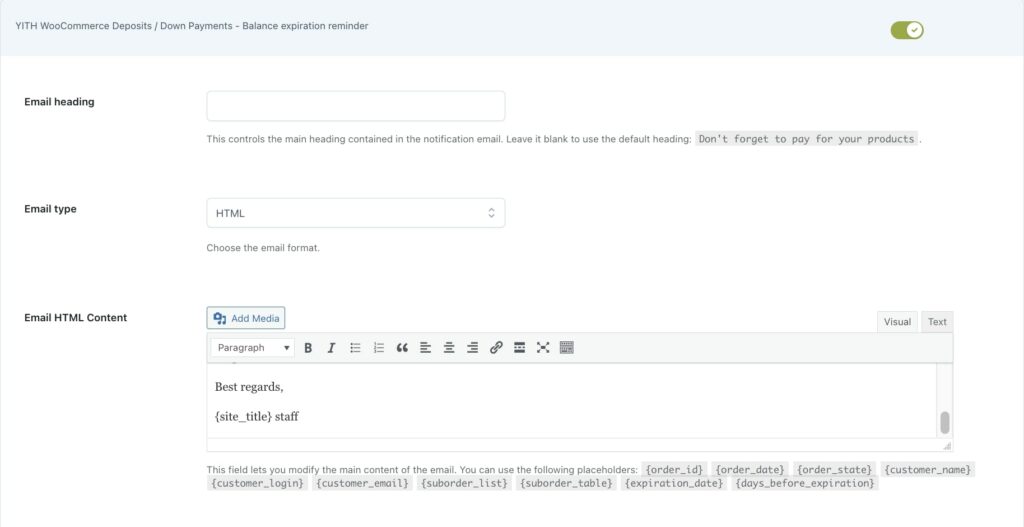Switch to the Visual editor tab
The image size is (1024, 527).
[x=897, y=322]
